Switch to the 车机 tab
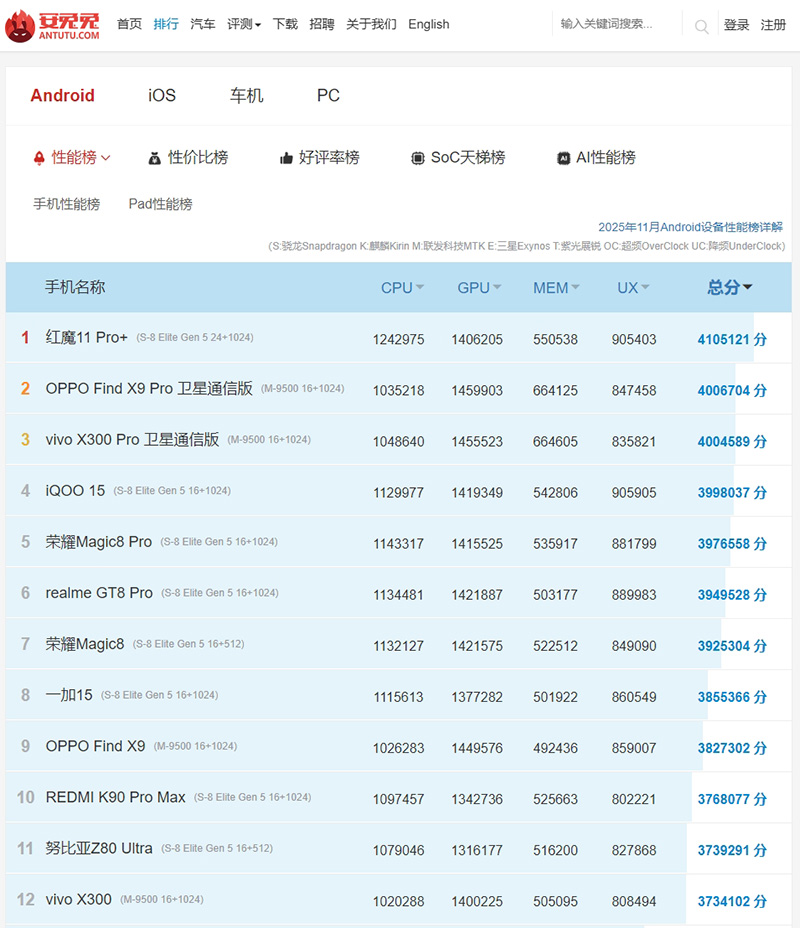Image resolution: width=800 pixels, height=928 pixels. point(246,96)
